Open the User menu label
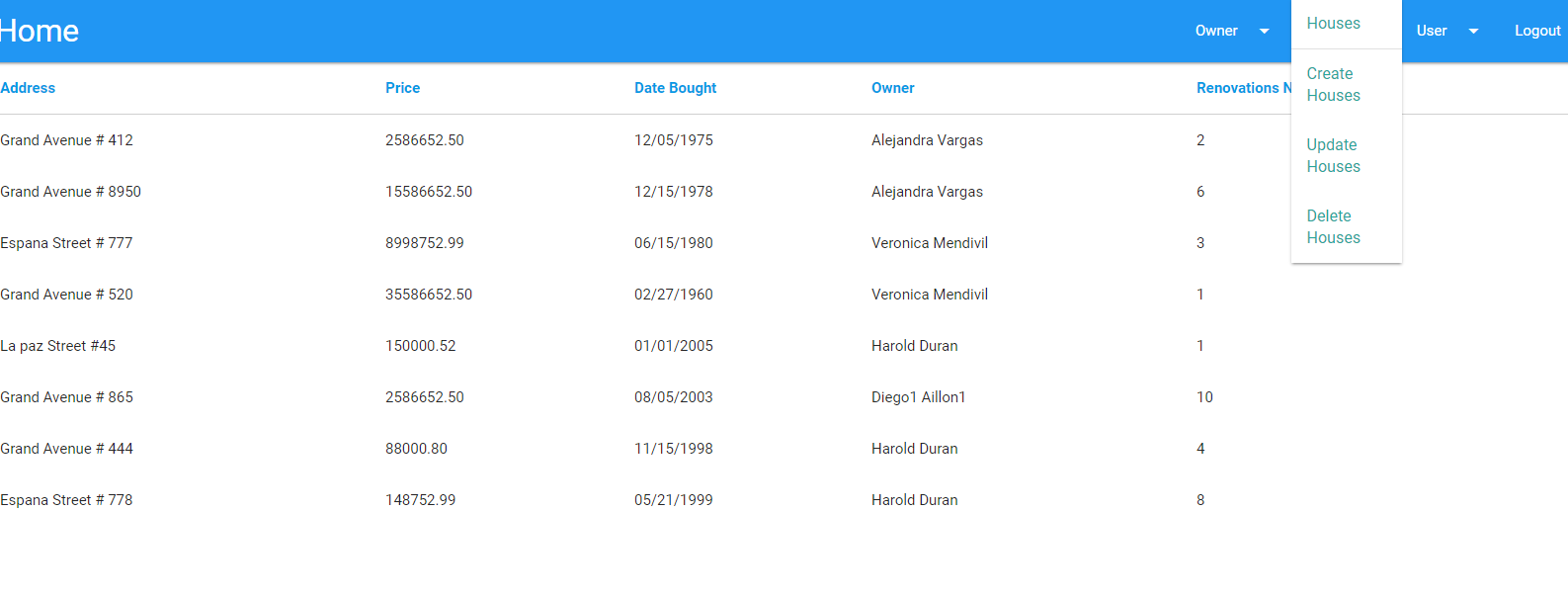Screen dimensions: 1568x596 [x=1432, y=31]
